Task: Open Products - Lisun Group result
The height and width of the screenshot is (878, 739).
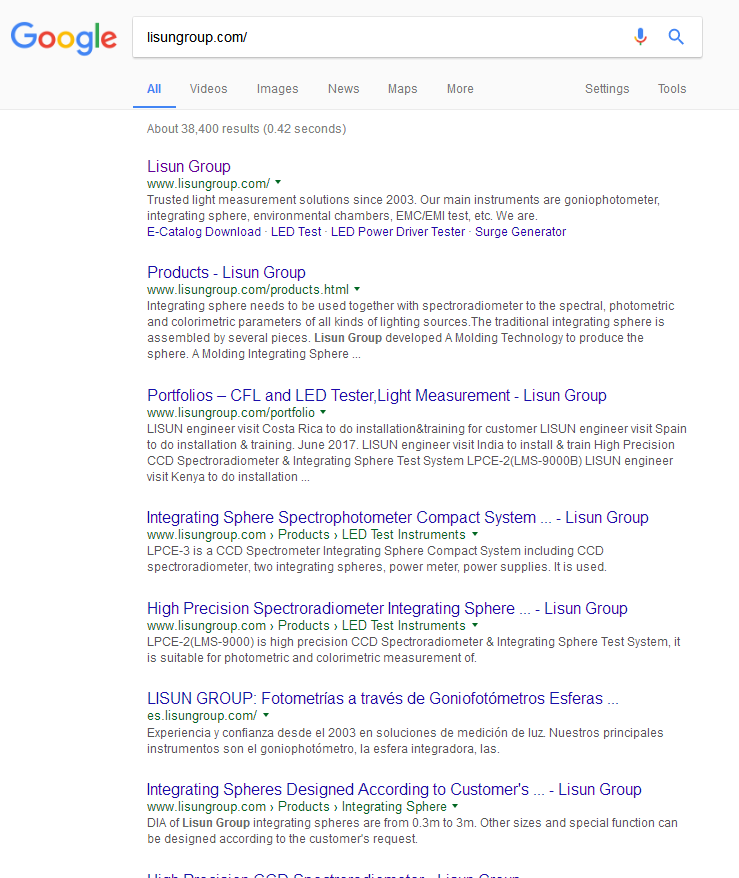Action: [x=226, y=272]
